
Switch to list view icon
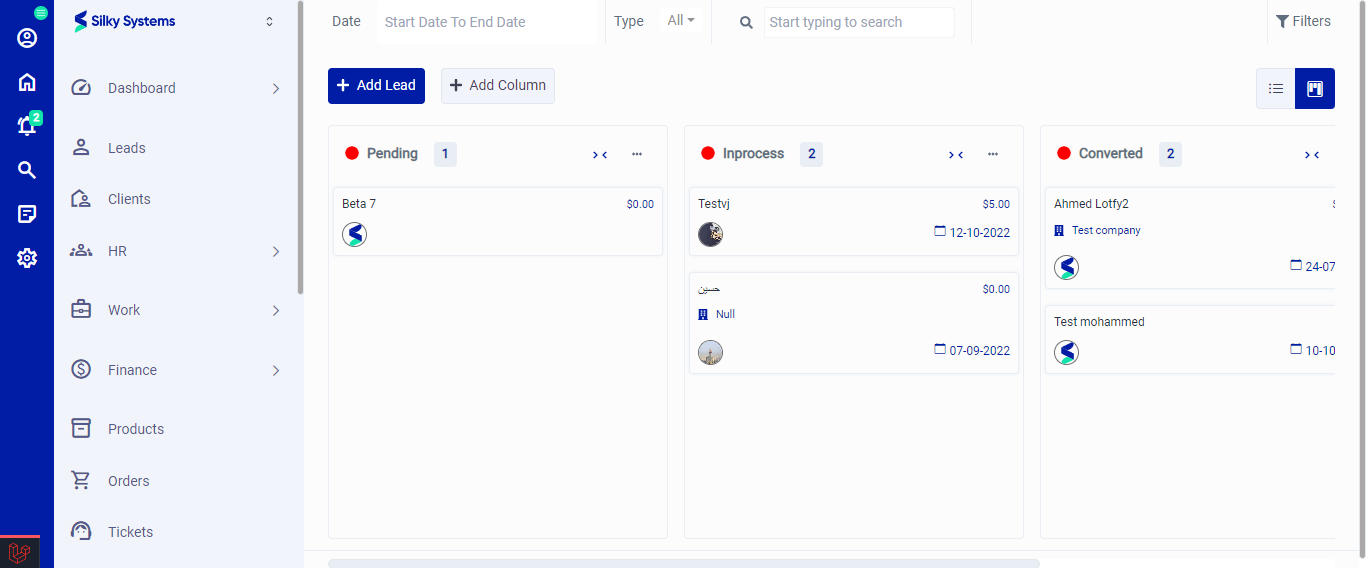click(x=1276, y=88)
